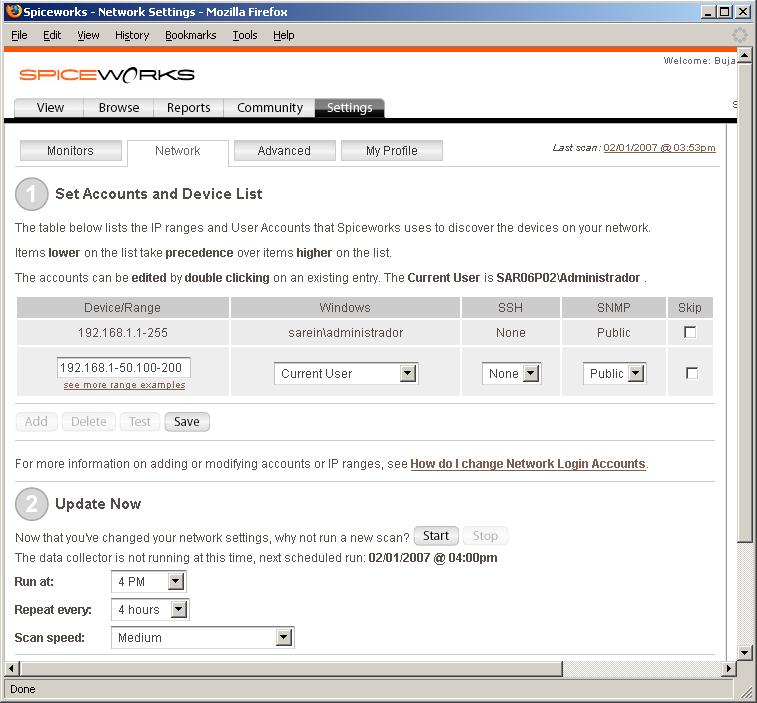Minimize the Firefox window
The height and width of the screenshot is (703, 757).
(x=708, y=12)
